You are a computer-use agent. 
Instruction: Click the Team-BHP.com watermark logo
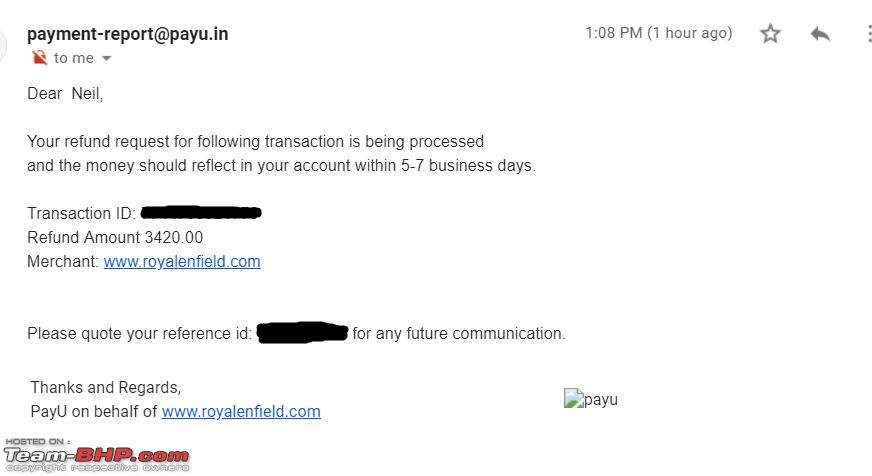[96, 455]
